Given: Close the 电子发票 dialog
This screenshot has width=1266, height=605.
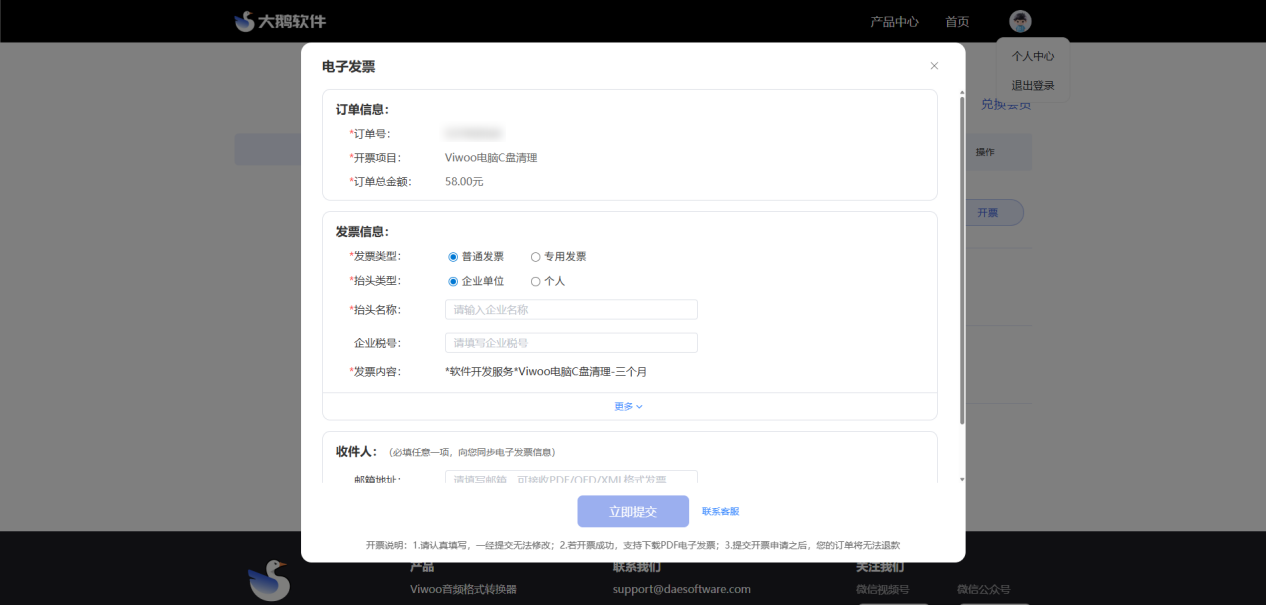Looking at the screenshot, I should [934, 66].
